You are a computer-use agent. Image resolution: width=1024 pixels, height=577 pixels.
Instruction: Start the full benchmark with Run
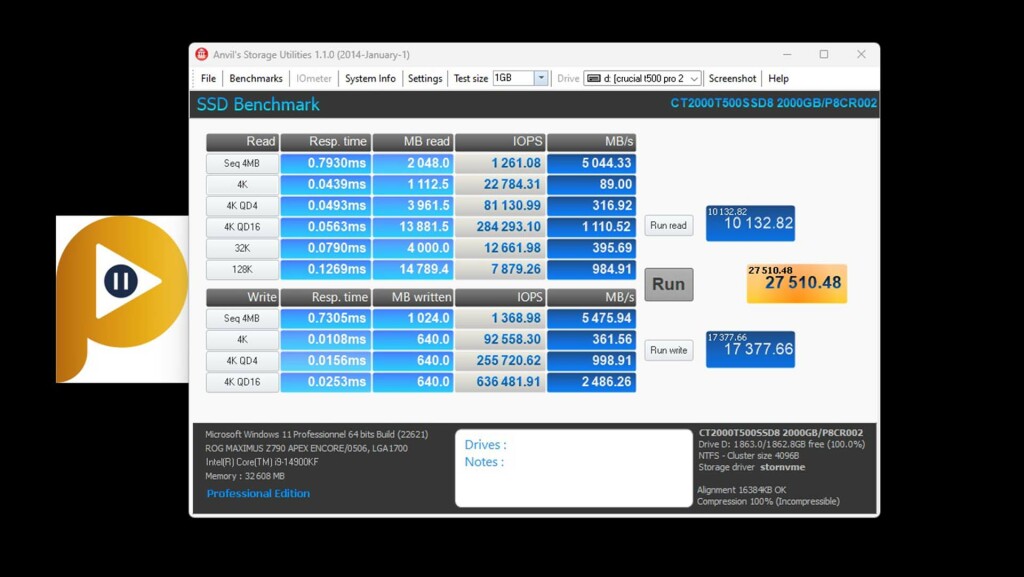point(668,284)
